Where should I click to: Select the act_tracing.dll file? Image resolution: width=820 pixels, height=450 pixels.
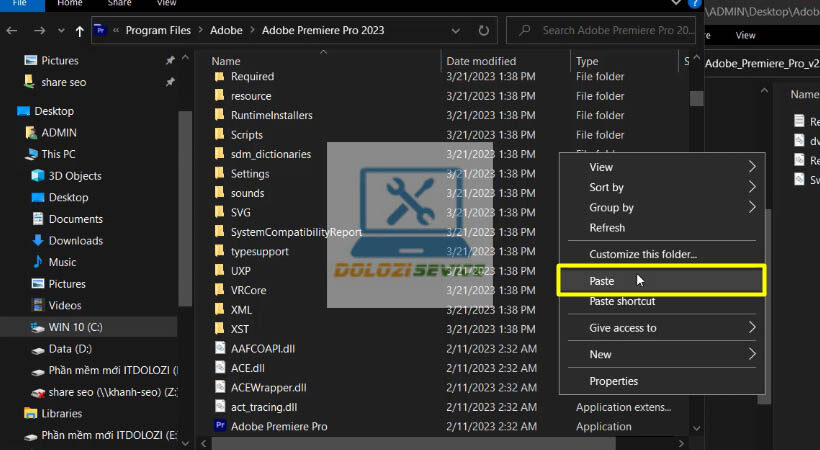264,407
